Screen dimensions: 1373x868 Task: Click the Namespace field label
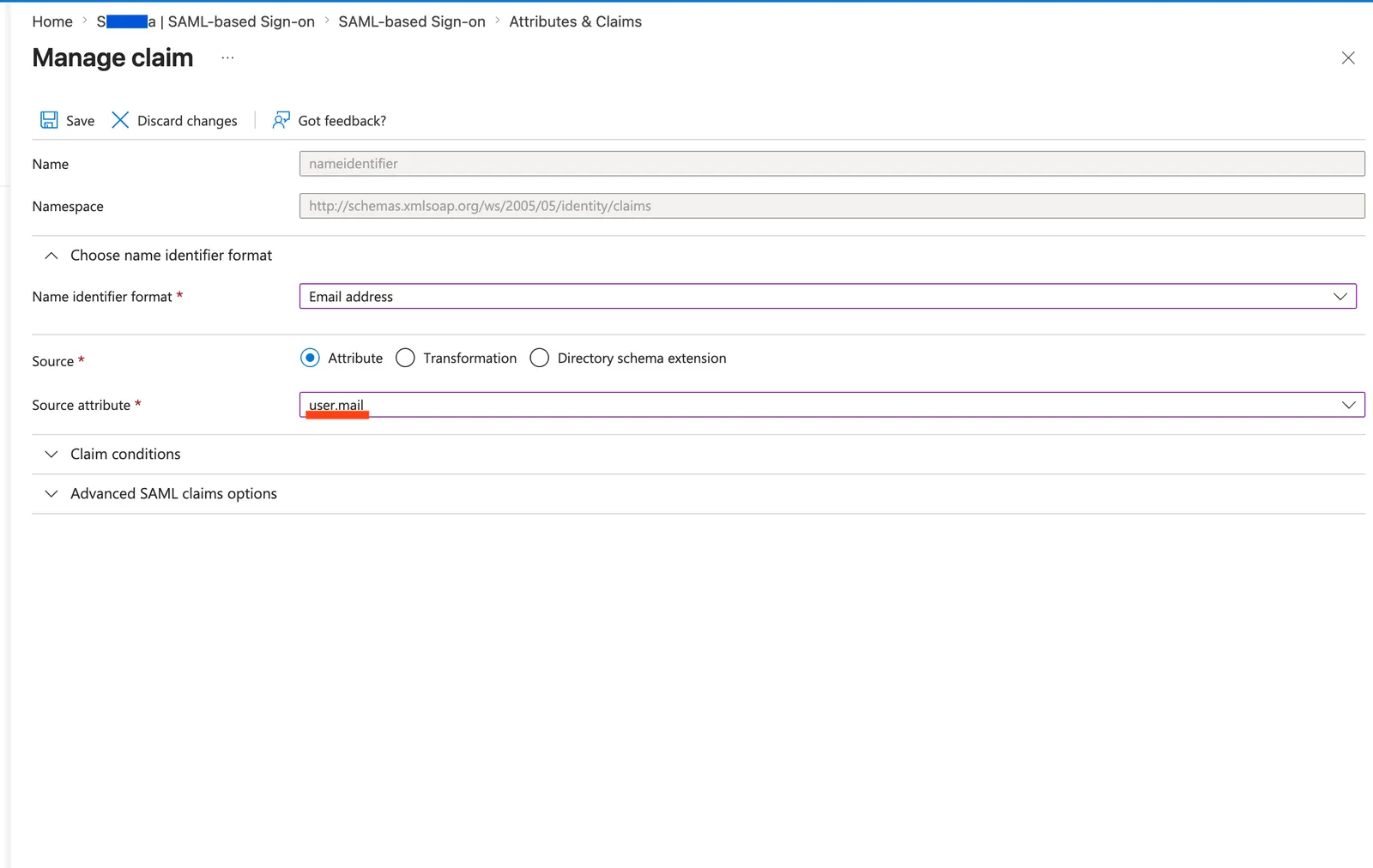(68, 207)
